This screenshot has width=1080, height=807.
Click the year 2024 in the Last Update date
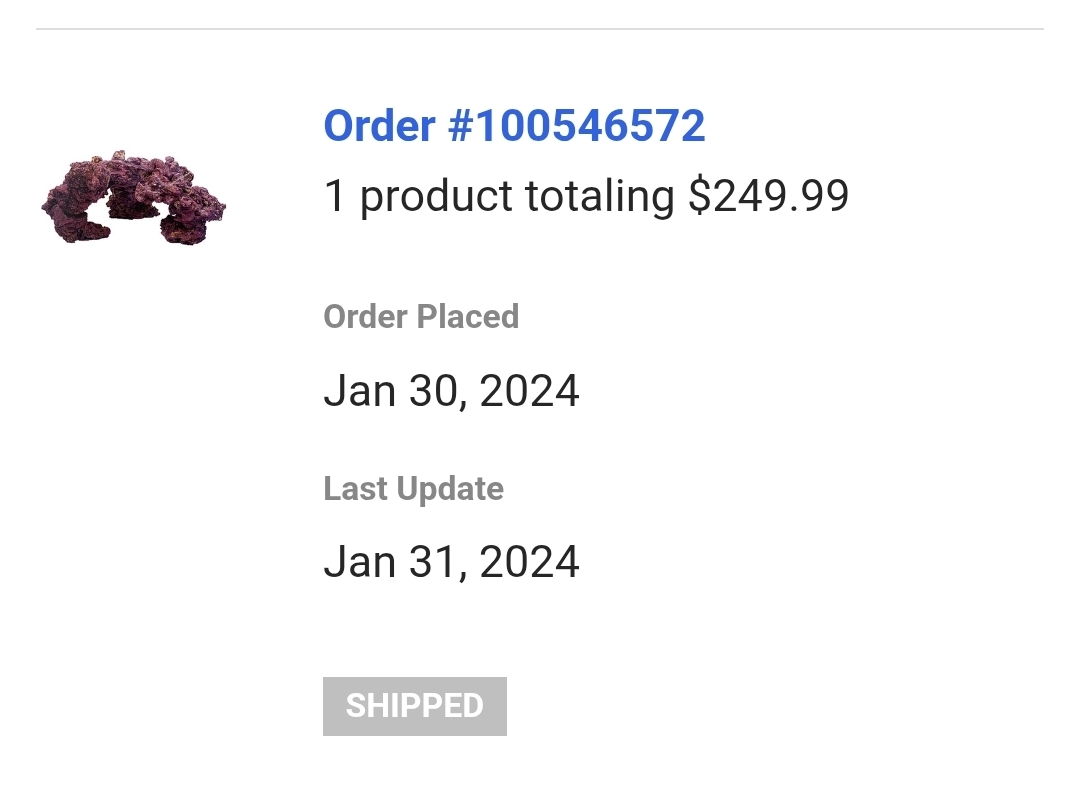coord(529,562)
